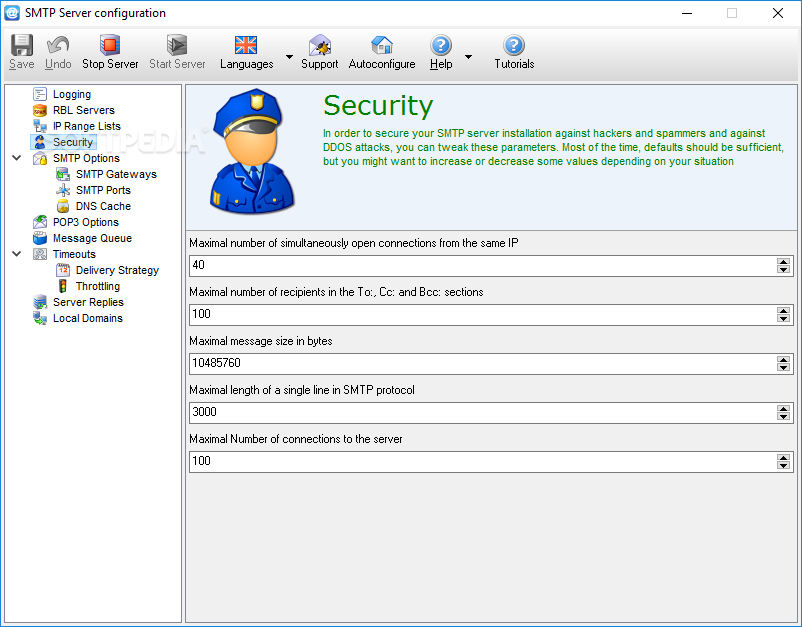Click the Support label
Image resolution: width=802 pixels, height=627 pixels.
point(320,64)
